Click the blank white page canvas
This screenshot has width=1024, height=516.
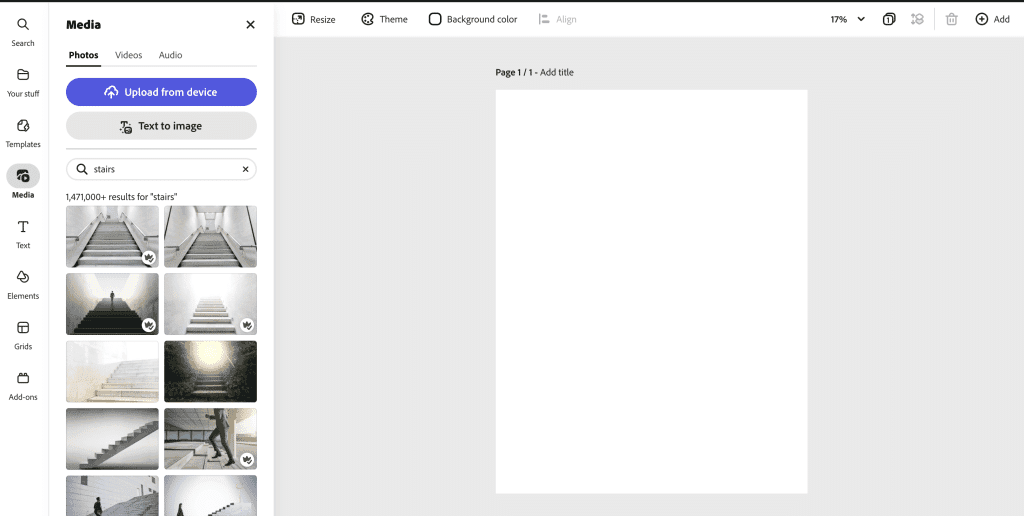click(x=651, y=291)
